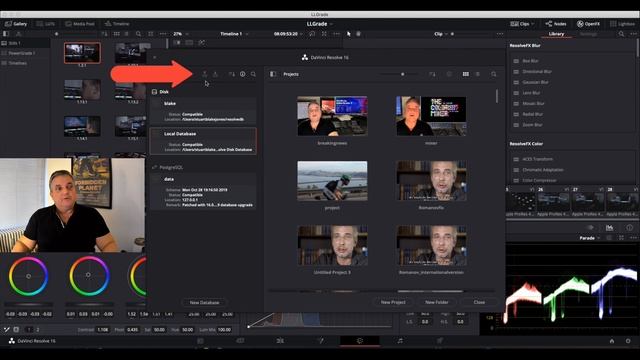Click the Contrast value field
The width and height of the screenshot is (640, 360).
point(102,329)
